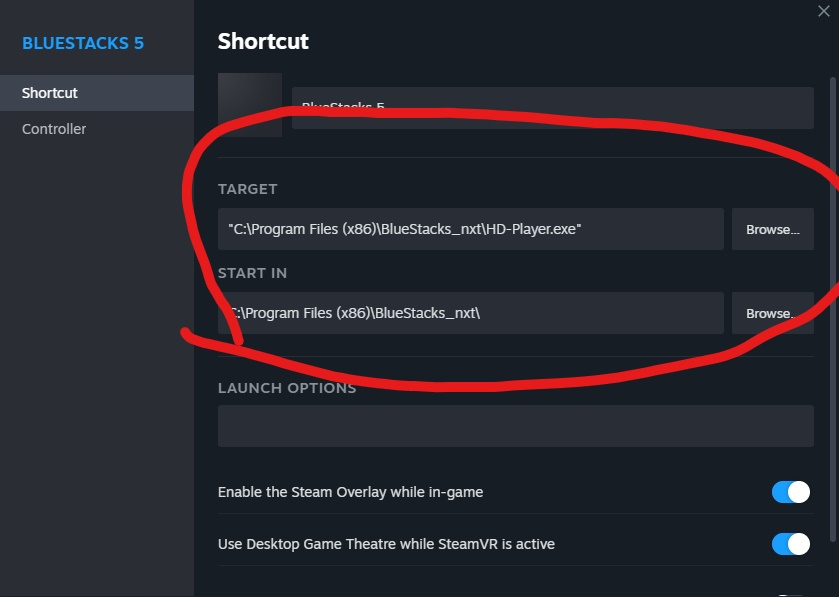The height and width of the screenshot is (597, 839).
Task: Click the Shortcut page heading
Action: [263, 42]
